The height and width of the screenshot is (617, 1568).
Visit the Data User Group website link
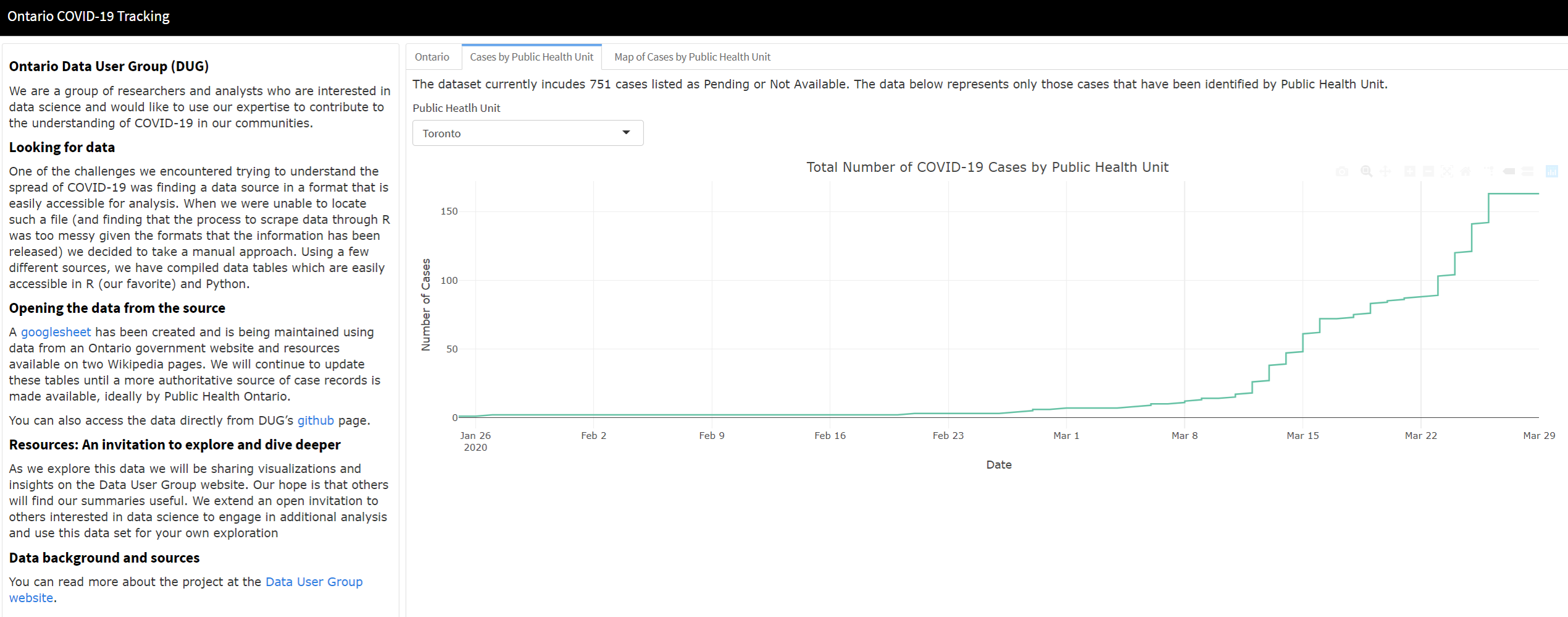(x=313, y=582)
